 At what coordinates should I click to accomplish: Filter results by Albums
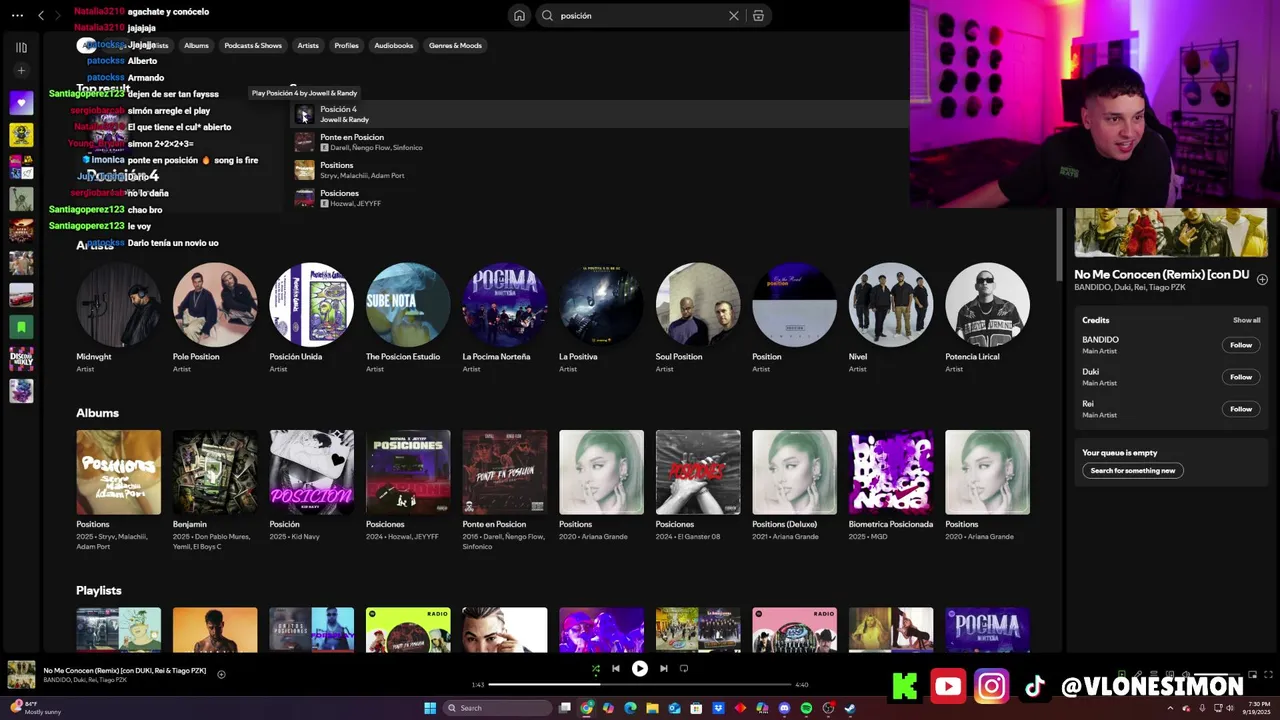pyautogui.click(x=197, y=46)
